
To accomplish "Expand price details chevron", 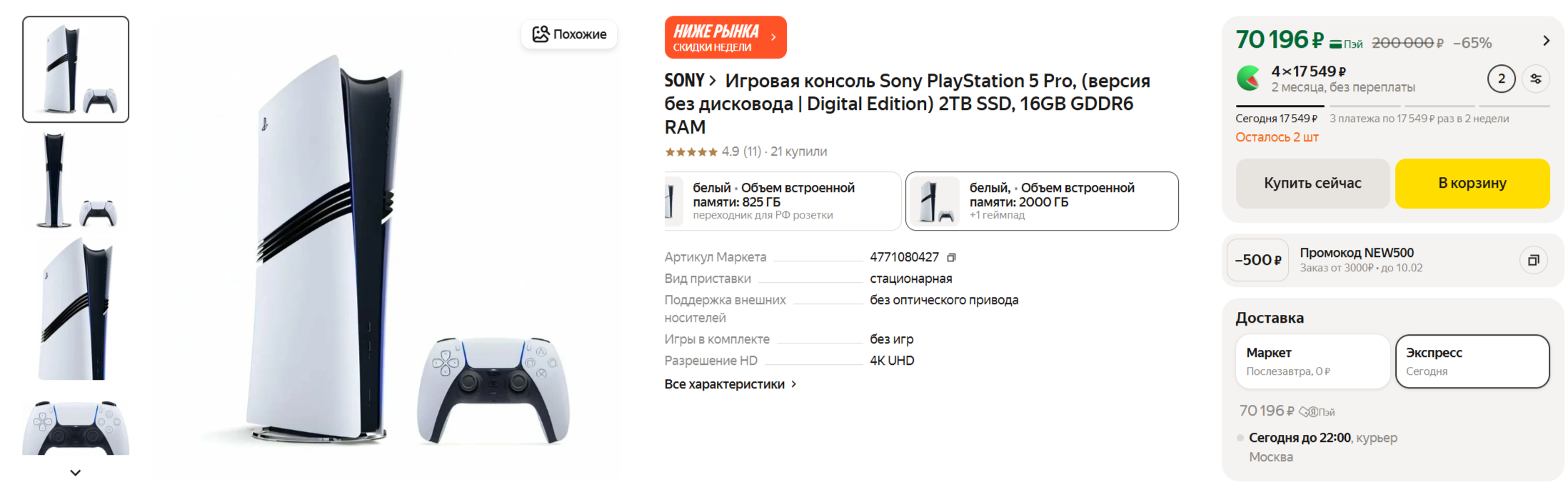I will point(1546,41).
